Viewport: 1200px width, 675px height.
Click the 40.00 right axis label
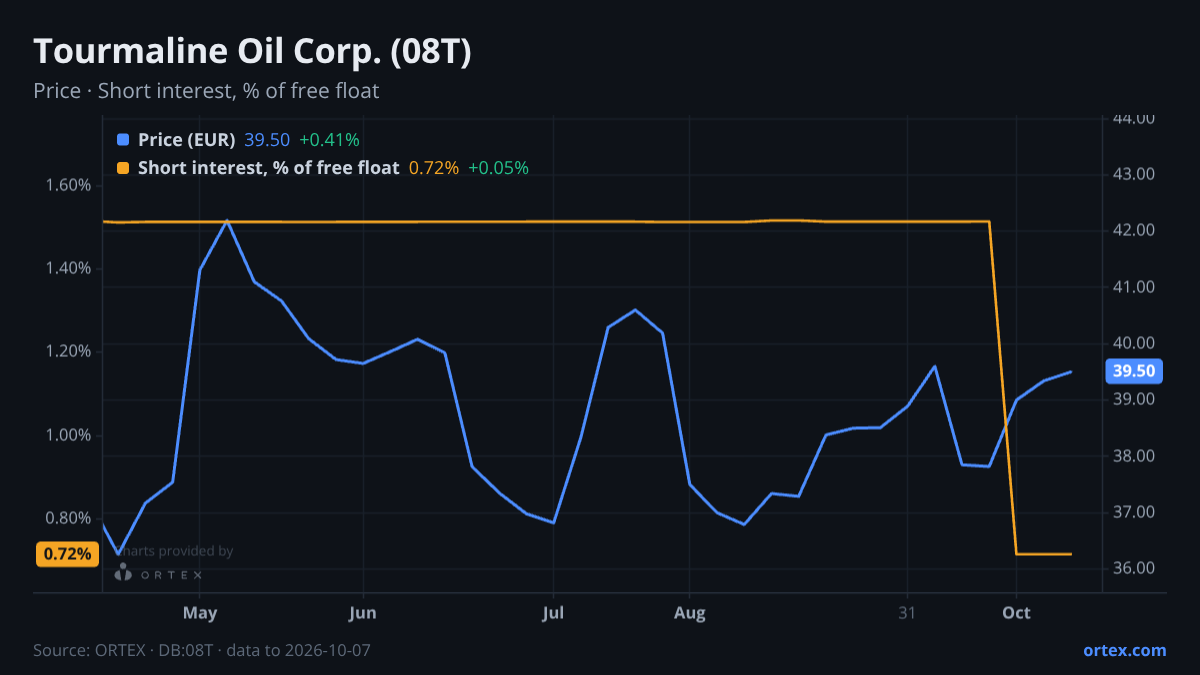click(1135, 343)
